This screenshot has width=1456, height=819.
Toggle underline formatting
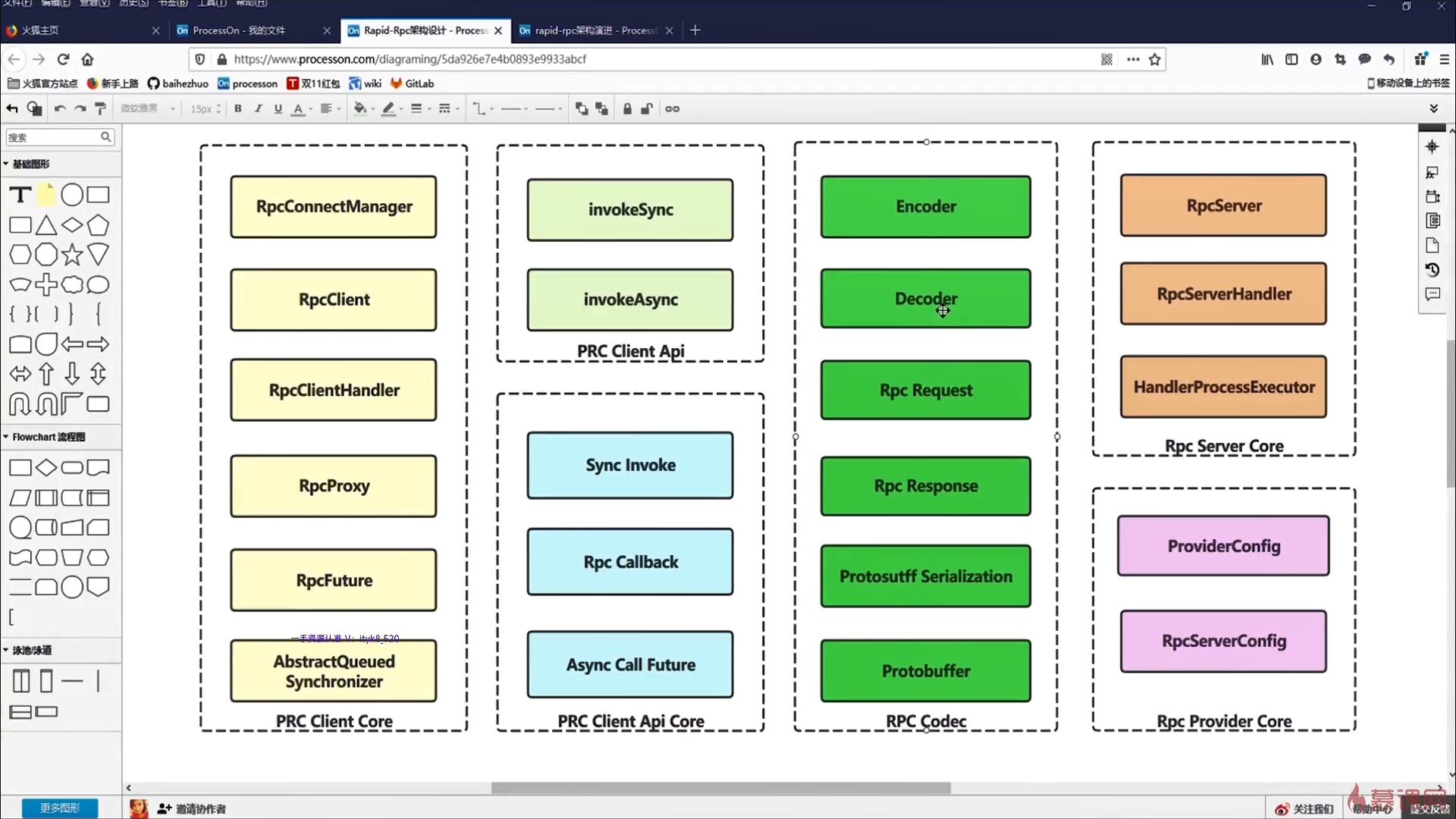(x=278, y=108)
